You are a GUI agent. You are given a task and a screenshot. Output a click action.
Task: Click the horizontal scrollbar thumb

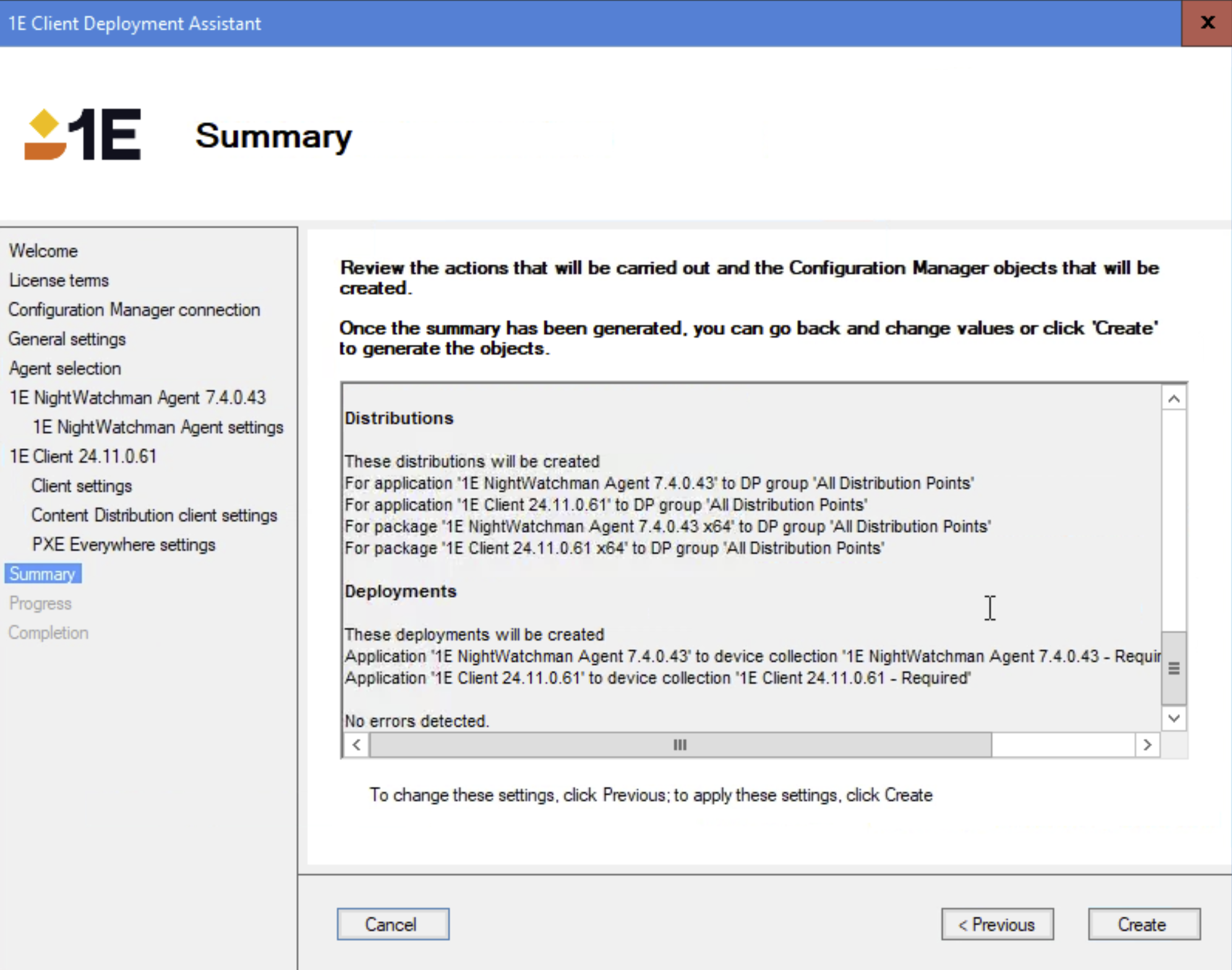point(680,744)
